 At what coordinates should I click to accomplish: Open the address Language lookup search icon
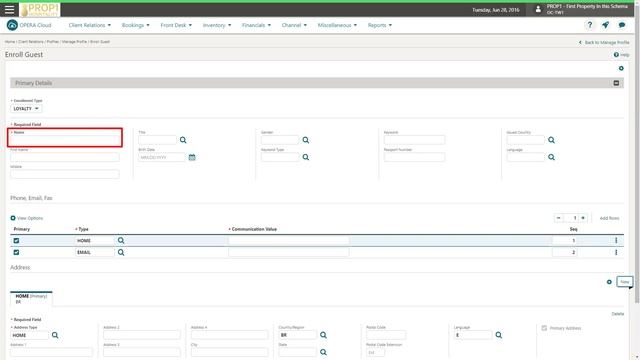pos(499,335)
